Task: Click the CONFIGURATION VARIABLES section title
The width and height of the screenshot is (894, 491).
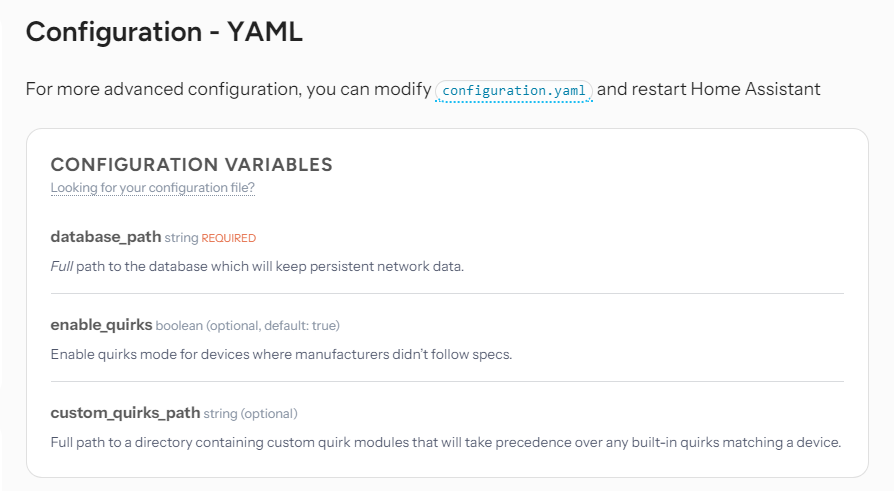Action: tap(192, 165)
